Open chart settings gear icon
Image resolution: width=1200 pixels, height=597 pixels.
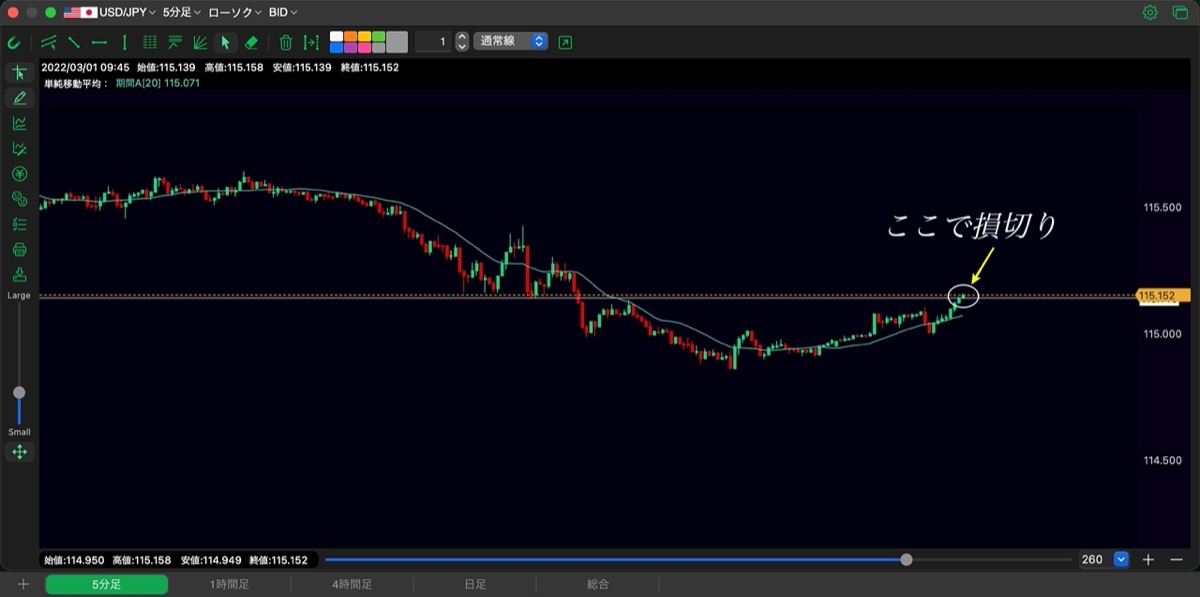pos(1150,13)
